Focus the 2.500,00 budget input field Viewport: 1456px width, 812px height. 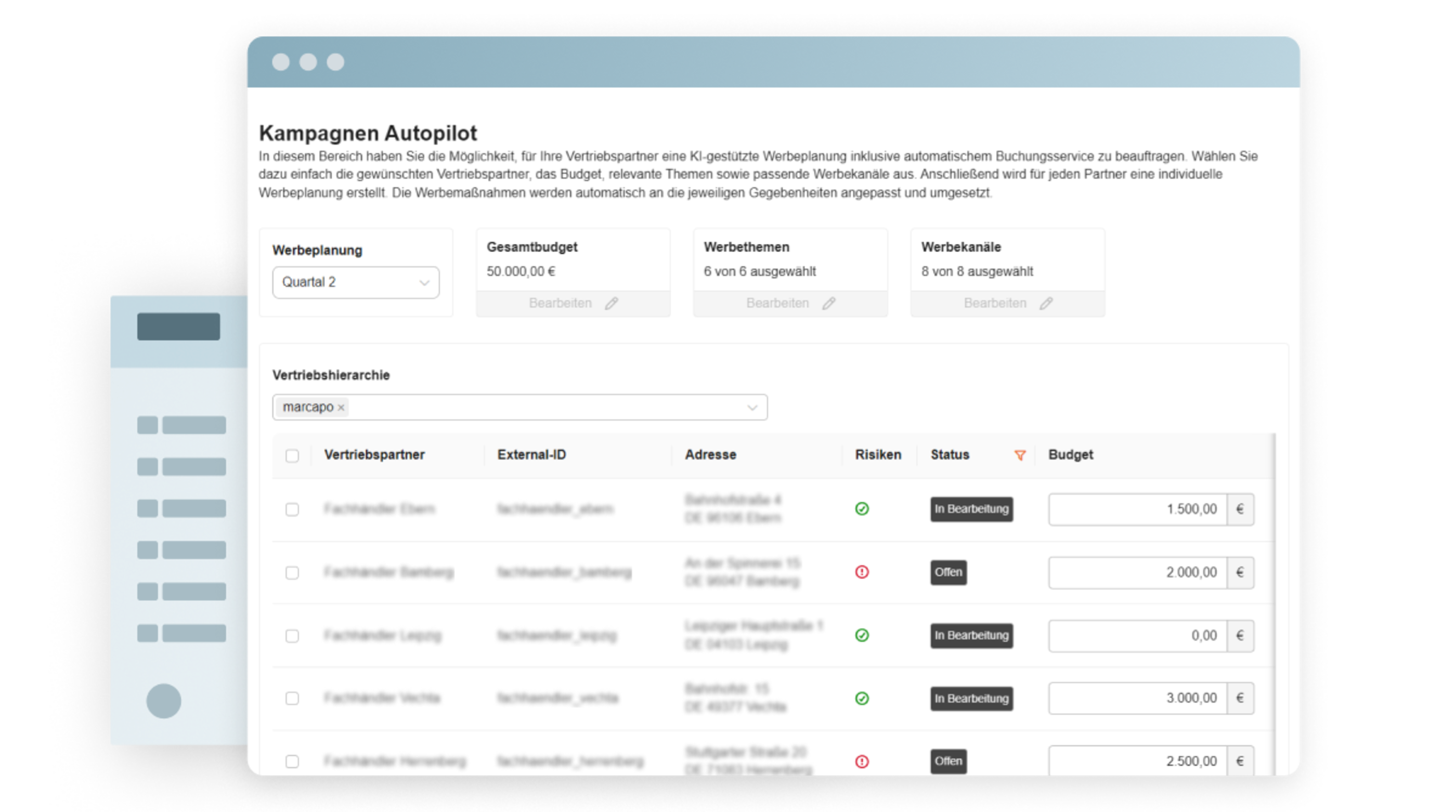pyautogui.click(x=1137, y=761)
